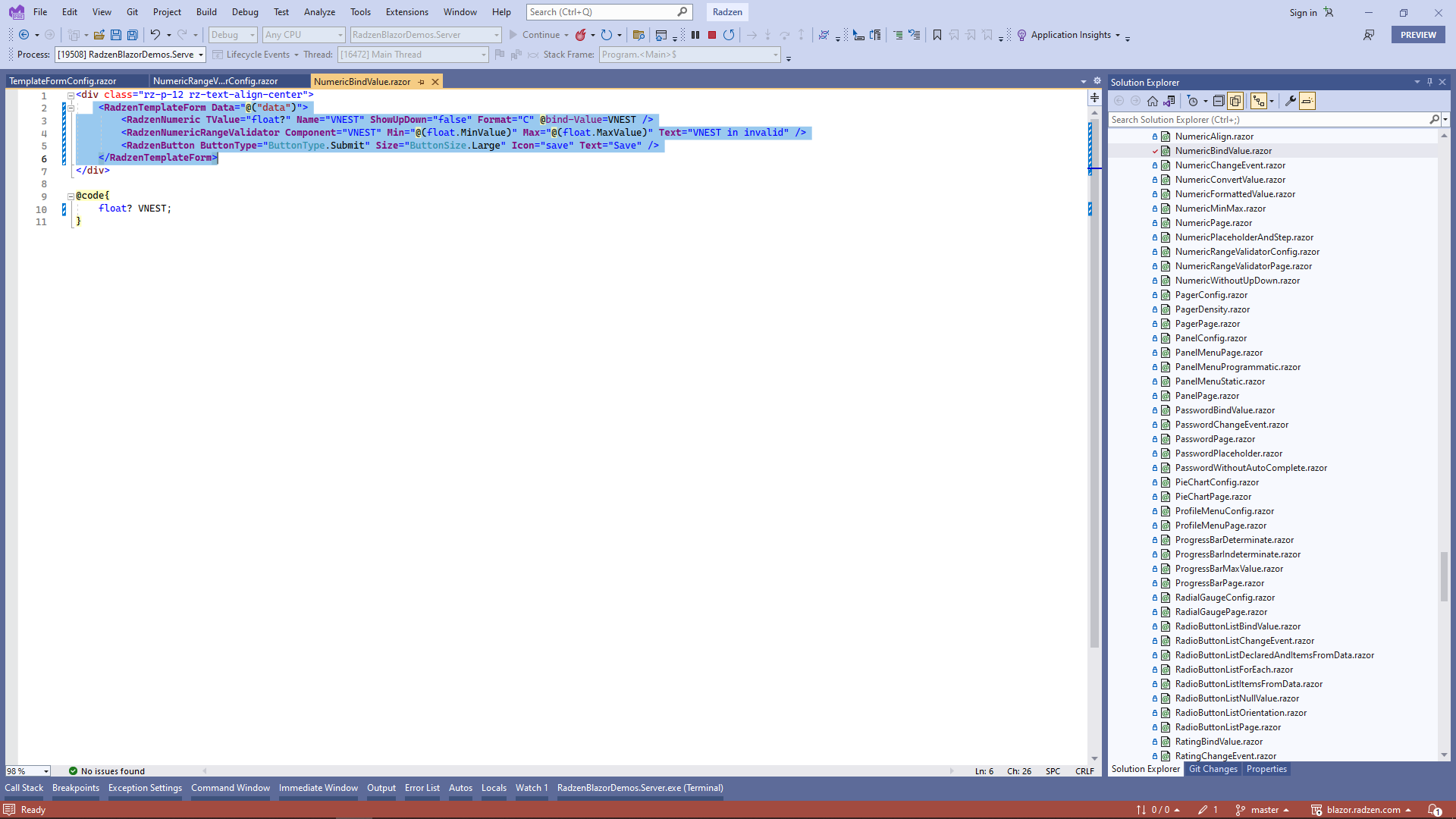Click the Search Solution Explorer input field
Viewport: 1456px width, 819px height.
[1266, 120]
